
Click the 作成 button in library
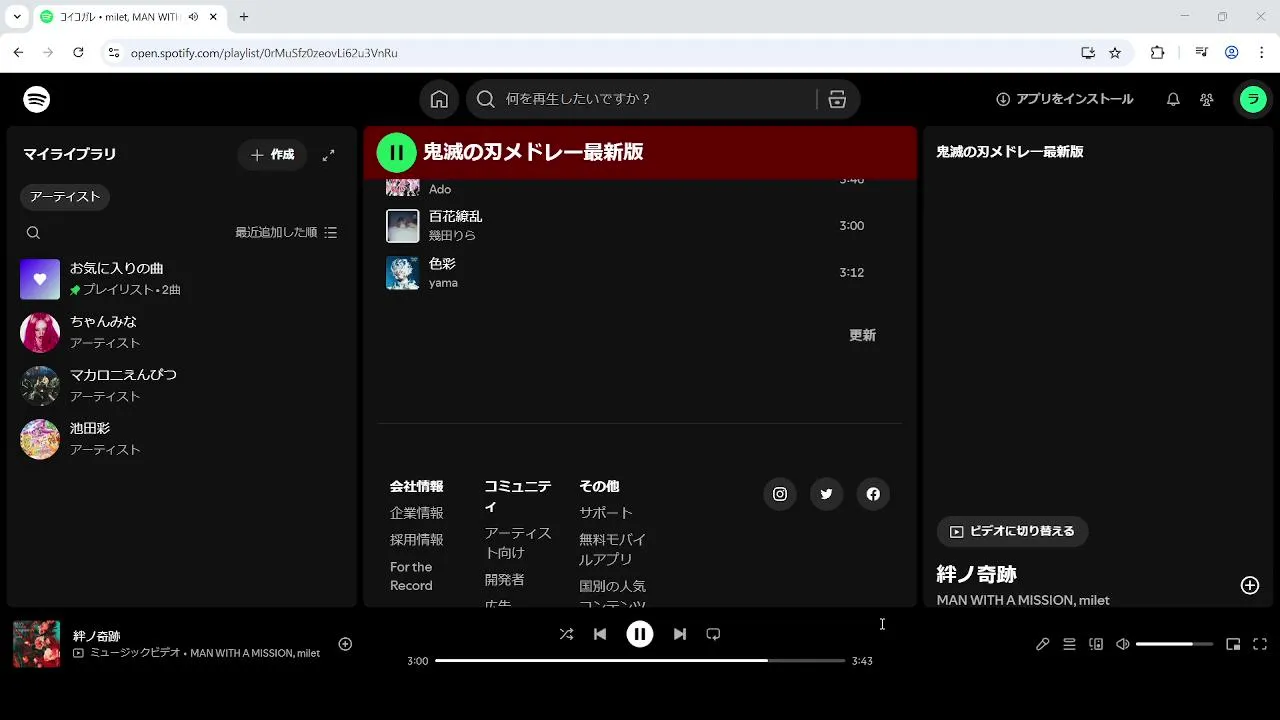(272, 155)
